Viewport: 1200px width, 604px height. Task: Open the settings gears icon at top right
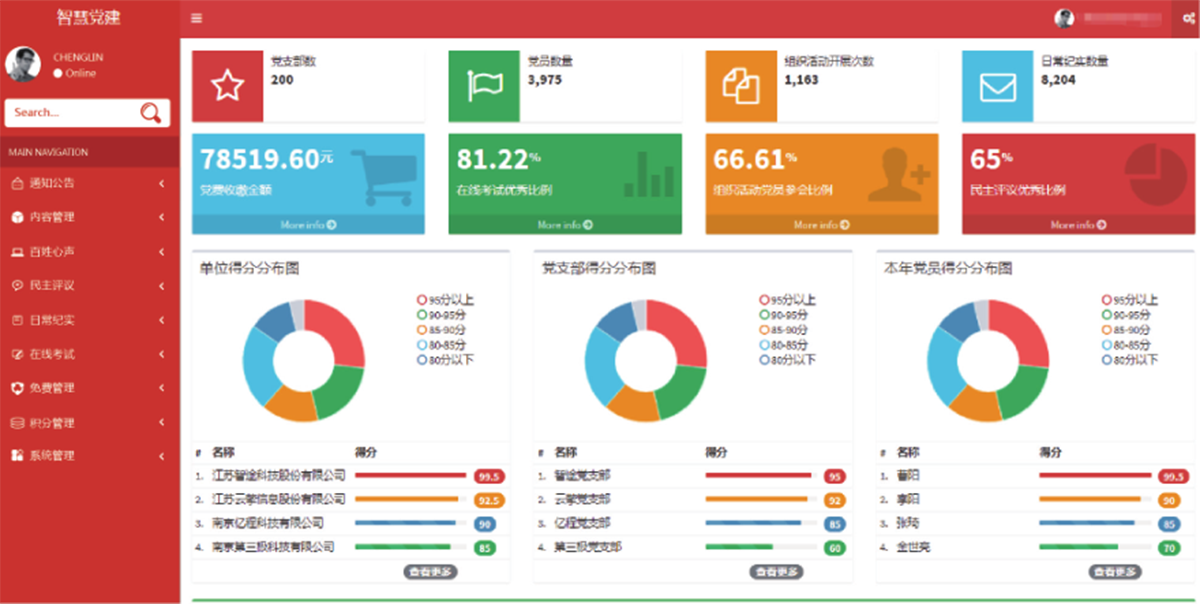(x=1185, y=18)
